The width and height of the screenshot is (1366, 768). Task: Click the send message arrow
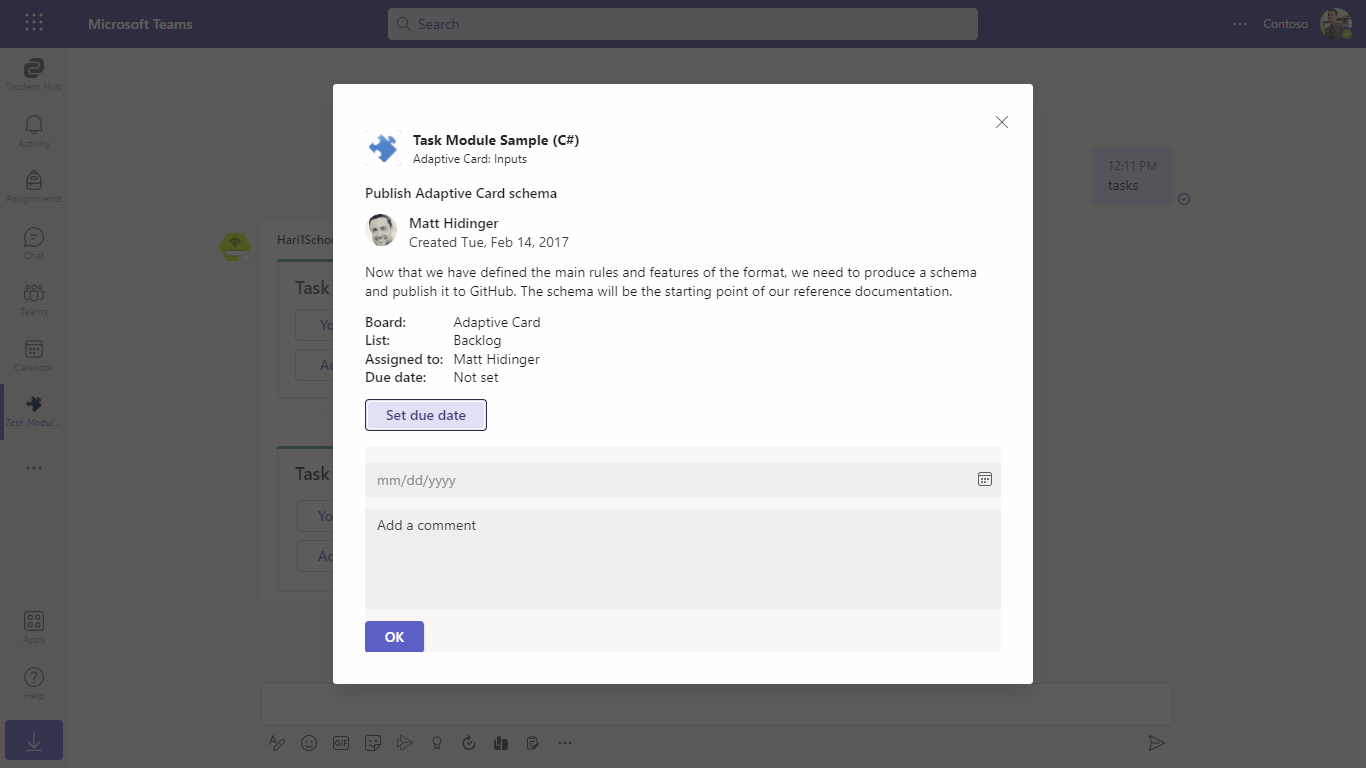click(1156, 743)
